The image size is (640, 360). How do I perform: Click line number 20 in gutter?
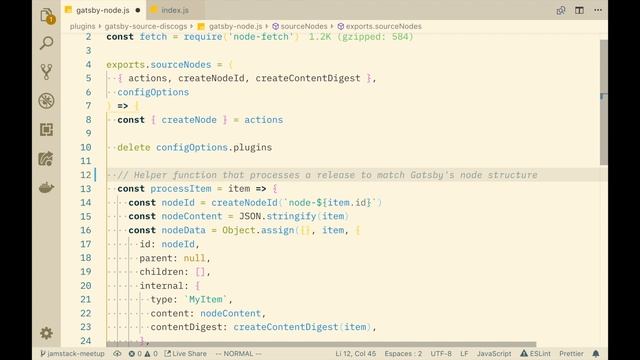(x=86, y=286)
